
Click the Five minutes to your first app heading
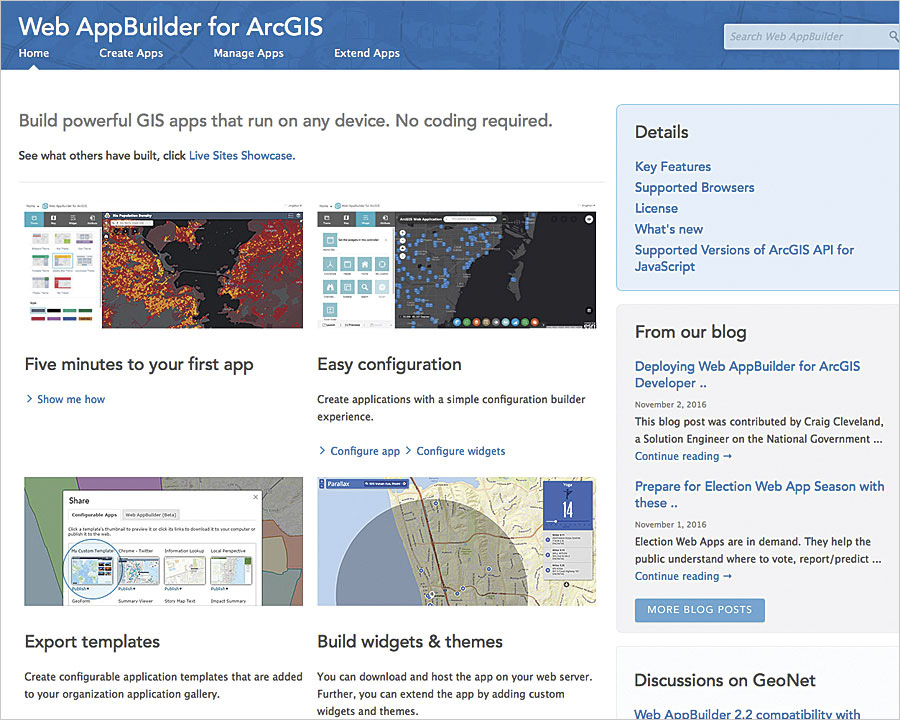point(139,365)
